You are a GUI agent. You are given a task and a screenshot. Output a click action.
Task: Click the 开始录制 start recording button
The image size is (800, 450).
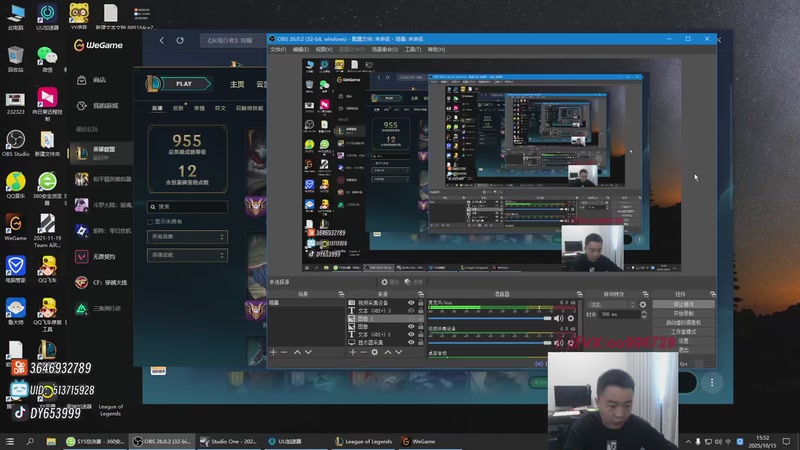[683, 313]
